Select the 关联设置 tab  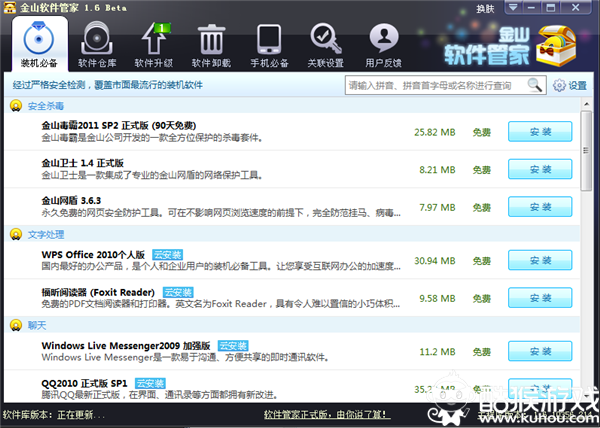(326, 45)
